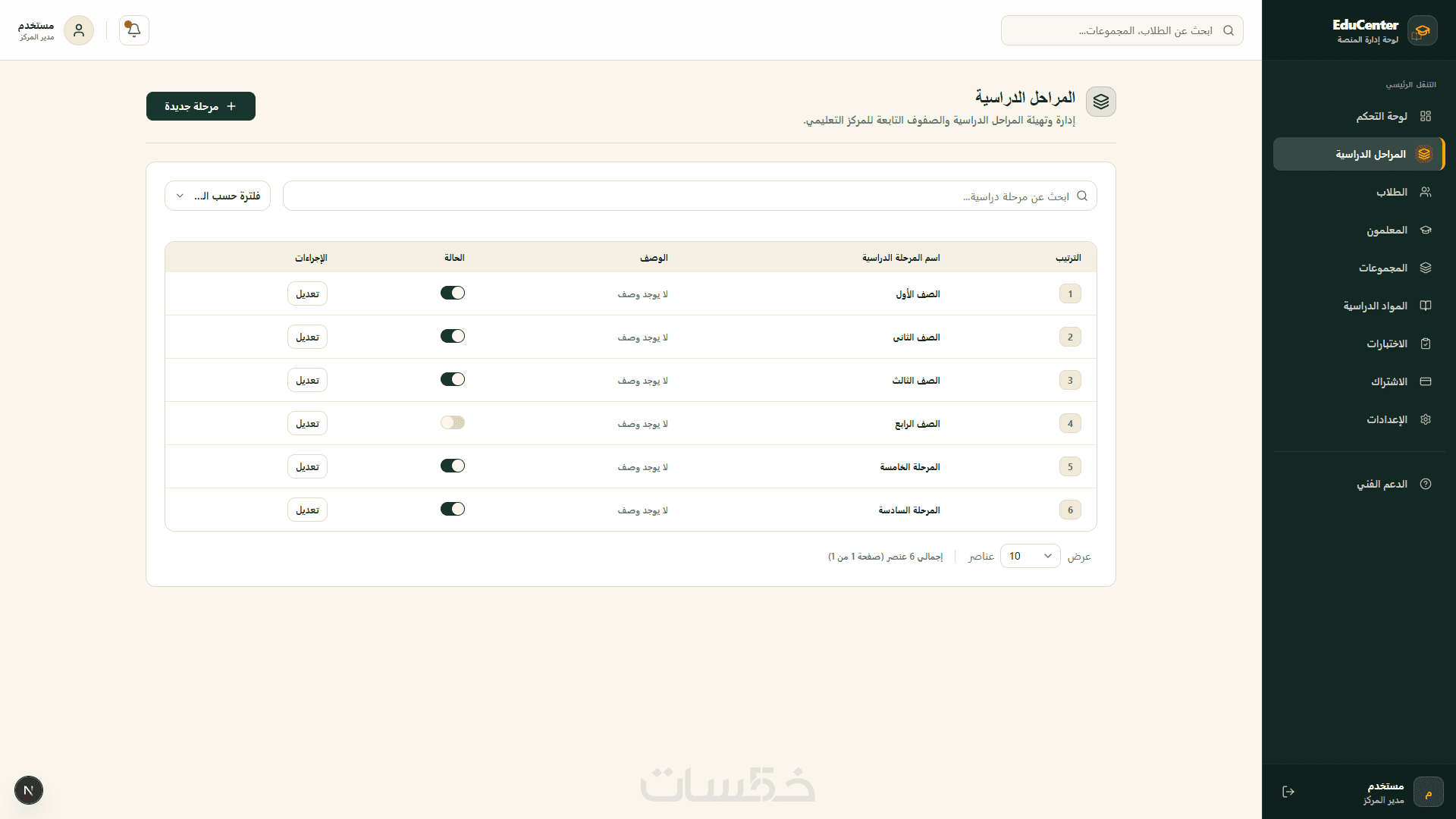Open the فلترة حسب filter dropdown

click(x=218, y=196)
